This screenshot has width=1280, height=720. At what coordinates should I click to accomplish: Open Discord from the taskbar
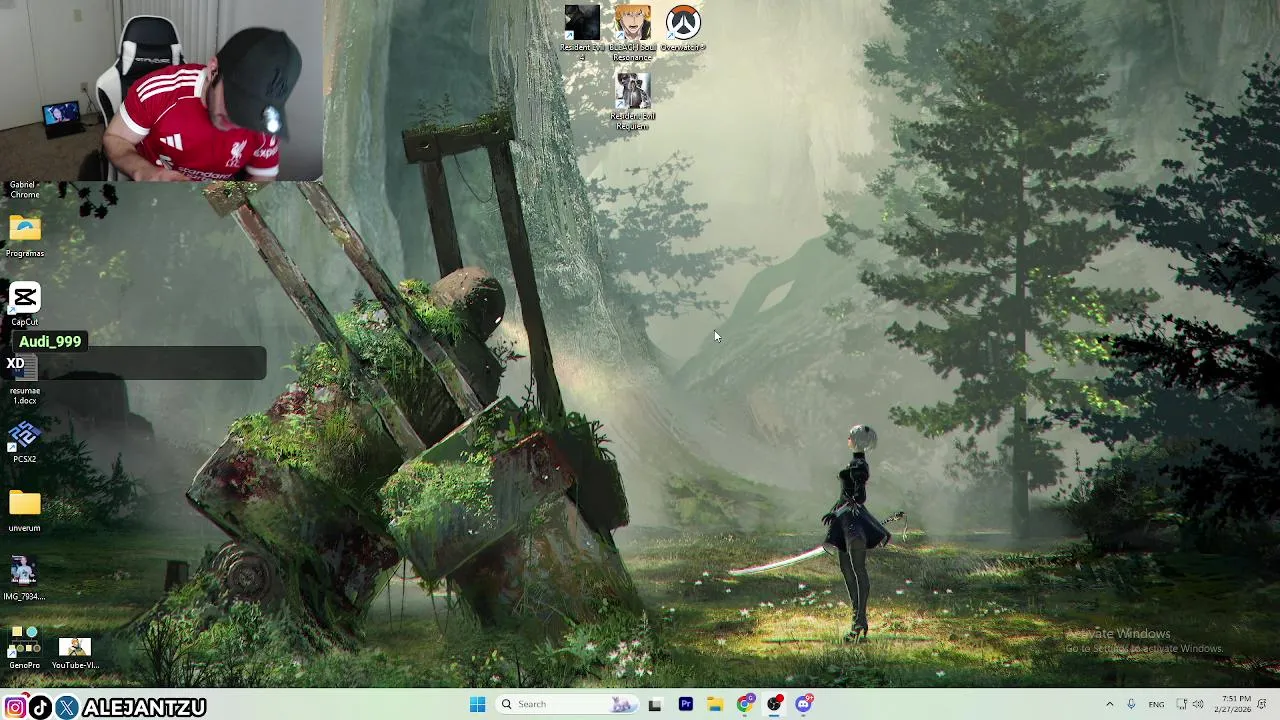click(x=804, y=704)
